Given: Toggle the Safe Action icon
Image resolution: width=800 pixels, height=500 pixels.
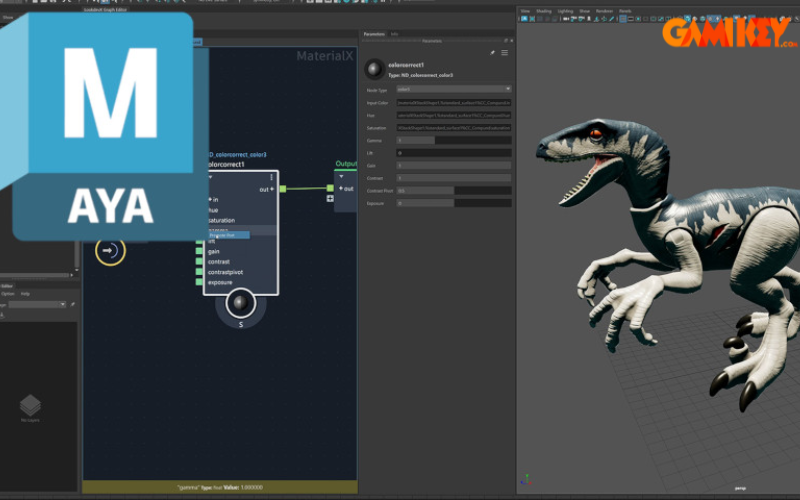Looking at the screenshot, I should [661, 19].
